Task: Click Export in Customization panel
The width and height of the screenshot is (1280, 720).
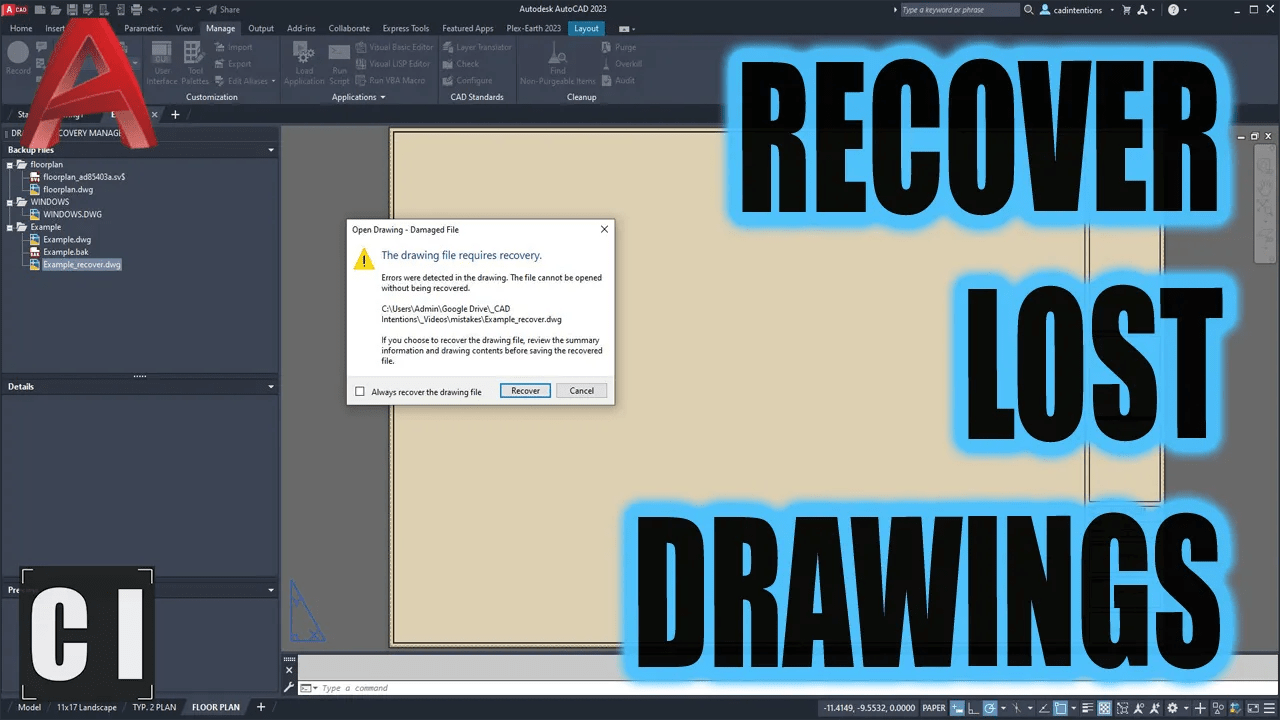Action: point(233,64)
